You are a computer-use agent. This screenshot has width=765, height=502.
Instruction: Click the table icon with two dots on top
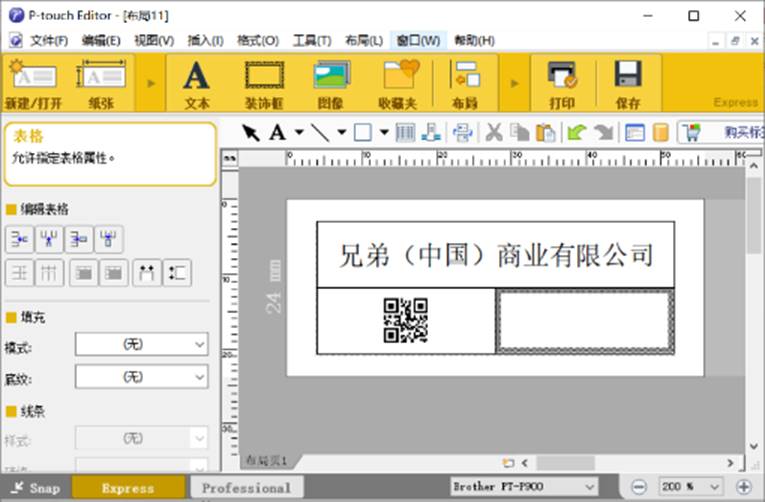coord(146,273)
